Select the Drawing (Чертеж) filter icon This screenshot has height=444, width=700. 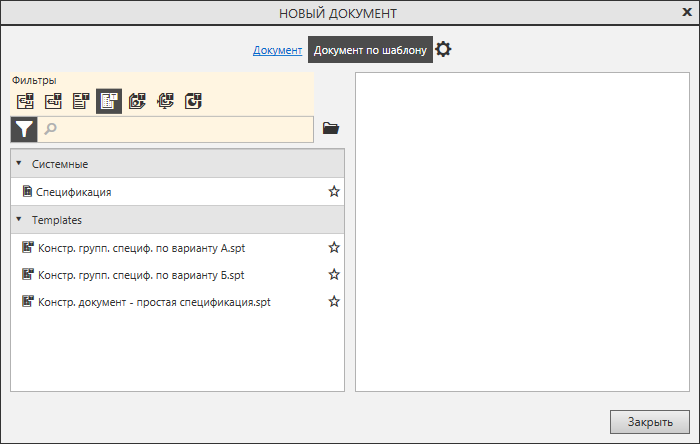coord(25,100)
